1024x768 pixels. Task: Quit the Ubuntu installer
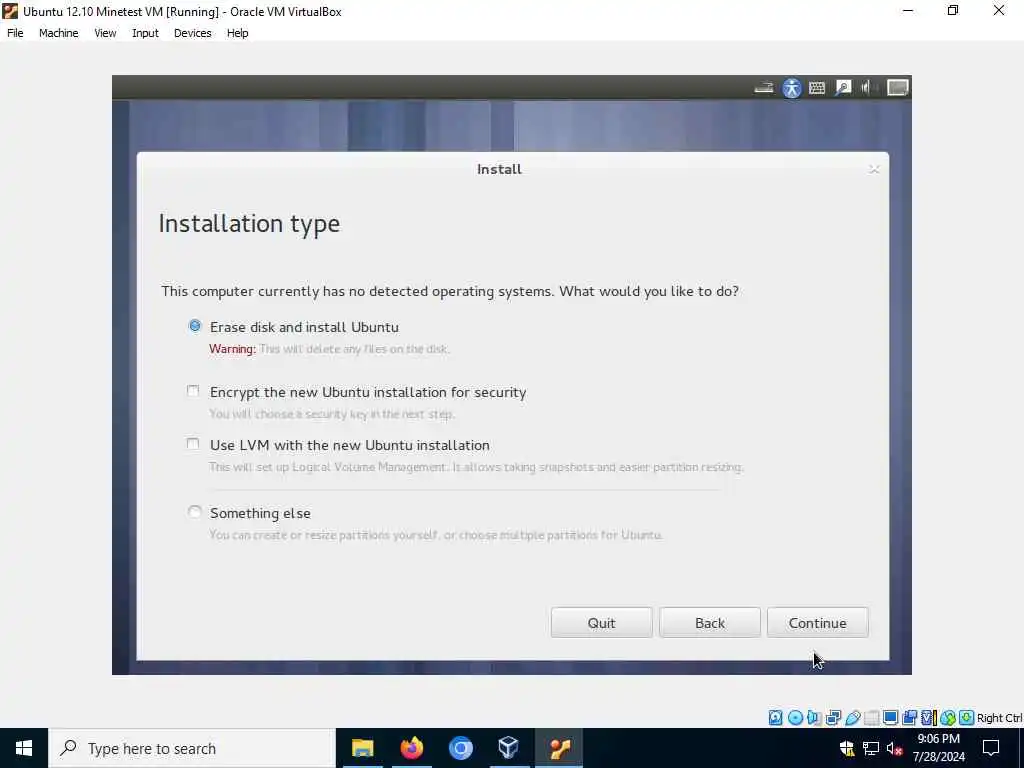click(601, 622)
